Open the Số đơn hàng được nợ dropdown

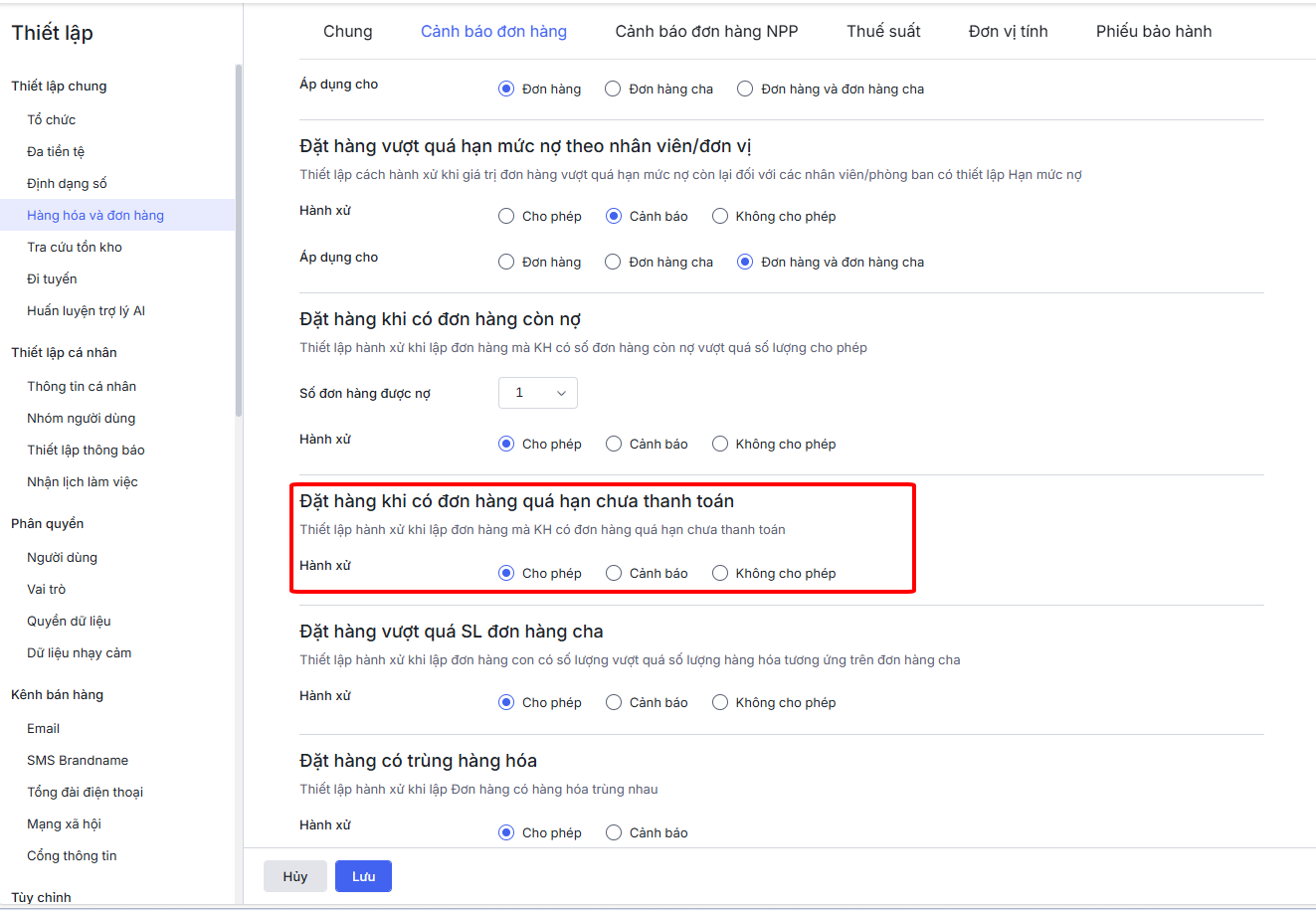point(537,393)
